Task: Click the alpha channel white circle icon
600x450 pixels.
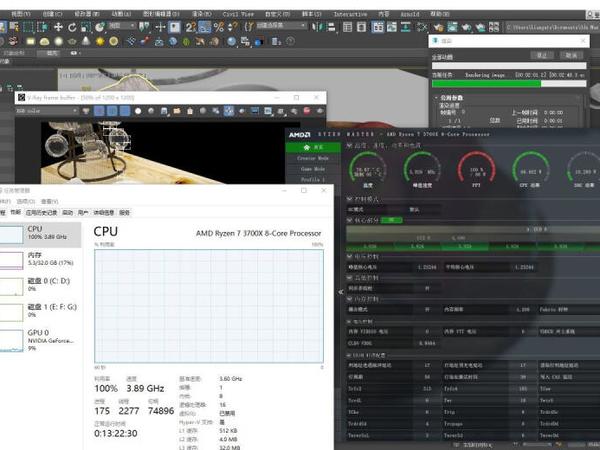Action: coord(138,111)
